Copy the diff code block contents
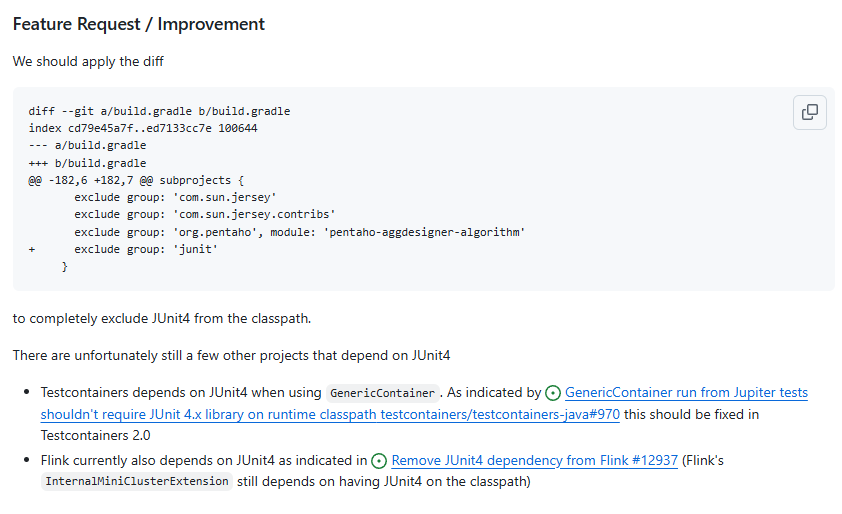Viewport: 842px width, 514px height. click(810, 112)
